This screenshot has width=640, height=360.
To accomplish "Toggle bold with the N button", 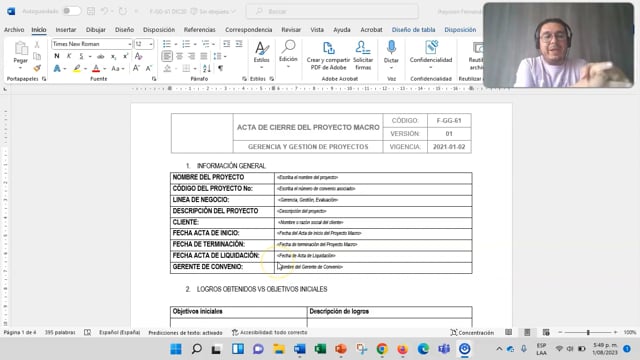I will (57, 56).
